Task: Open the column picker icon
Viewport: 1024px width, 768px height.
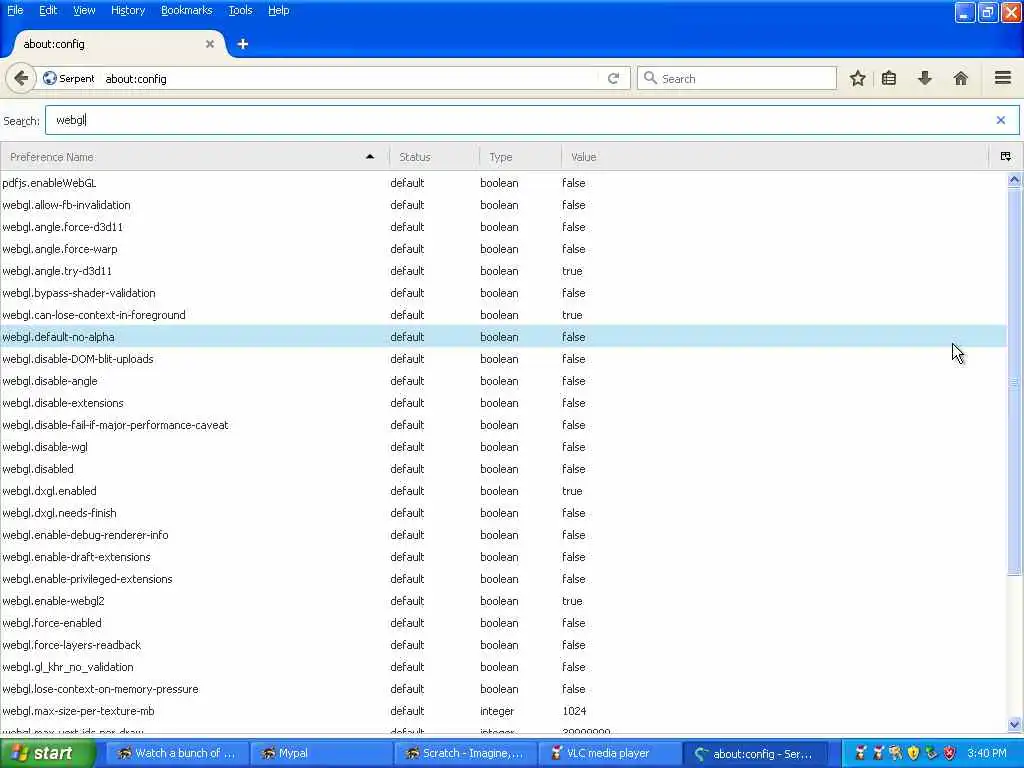Action: (1006, 157)
